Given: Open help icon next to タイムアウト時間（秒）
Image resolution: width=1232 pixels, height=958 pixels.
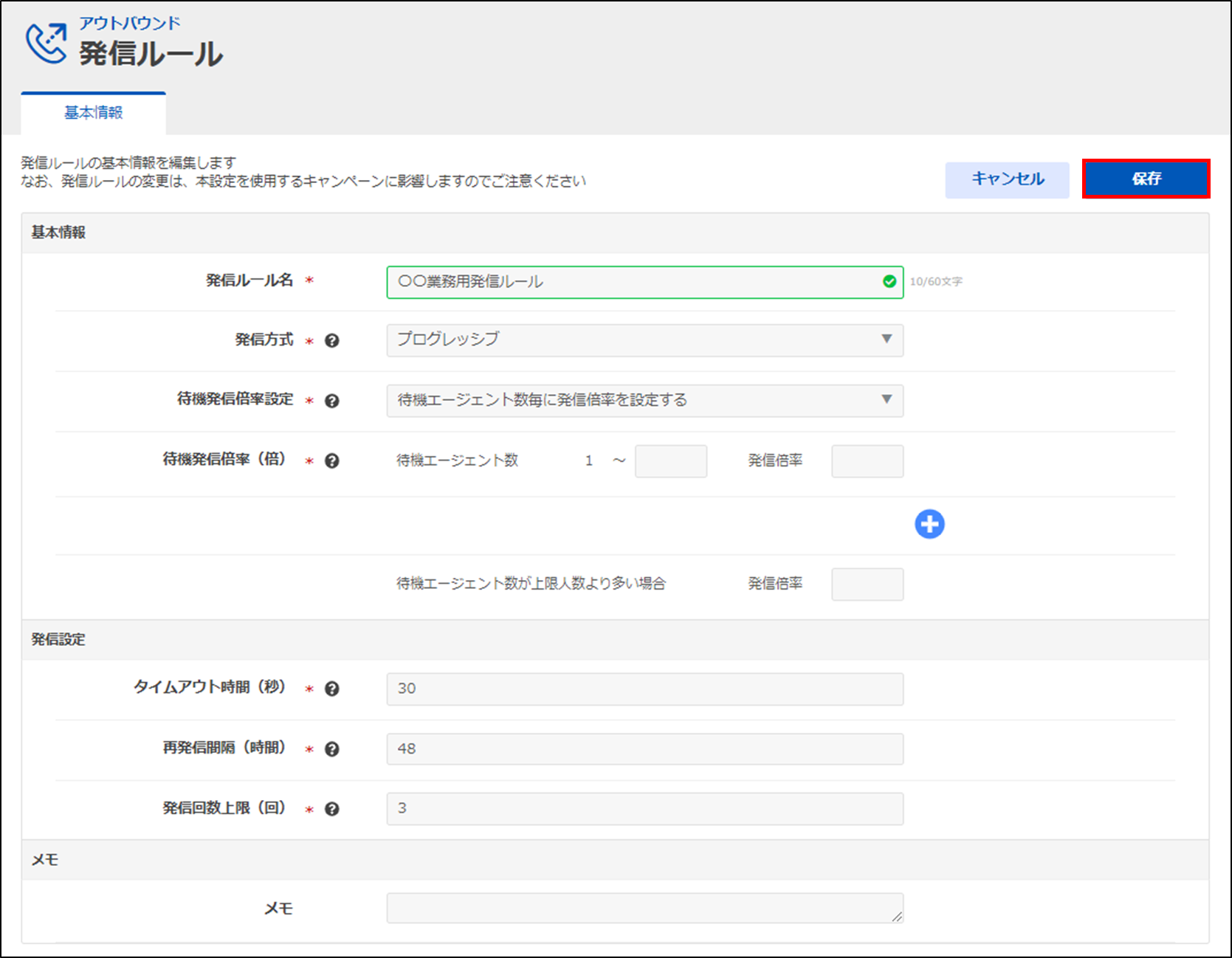Looking at the screenshot, I should coord(332,689).
